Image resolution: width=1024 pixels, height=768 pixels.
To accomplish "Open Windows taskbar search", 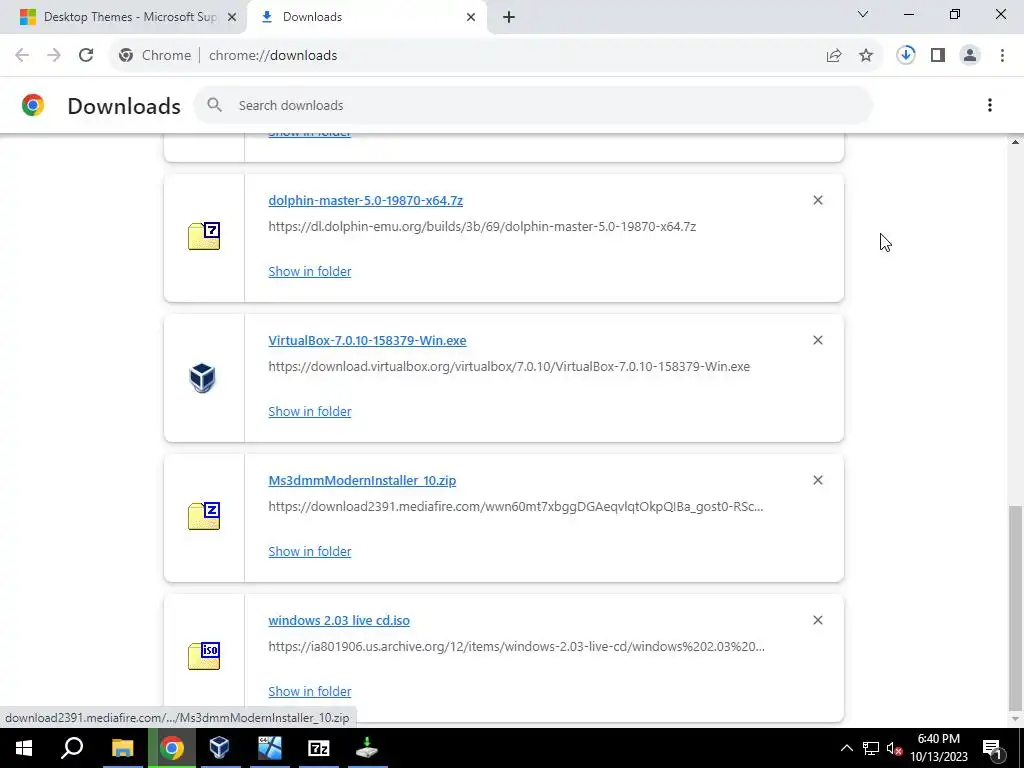I will pos(72,748).
